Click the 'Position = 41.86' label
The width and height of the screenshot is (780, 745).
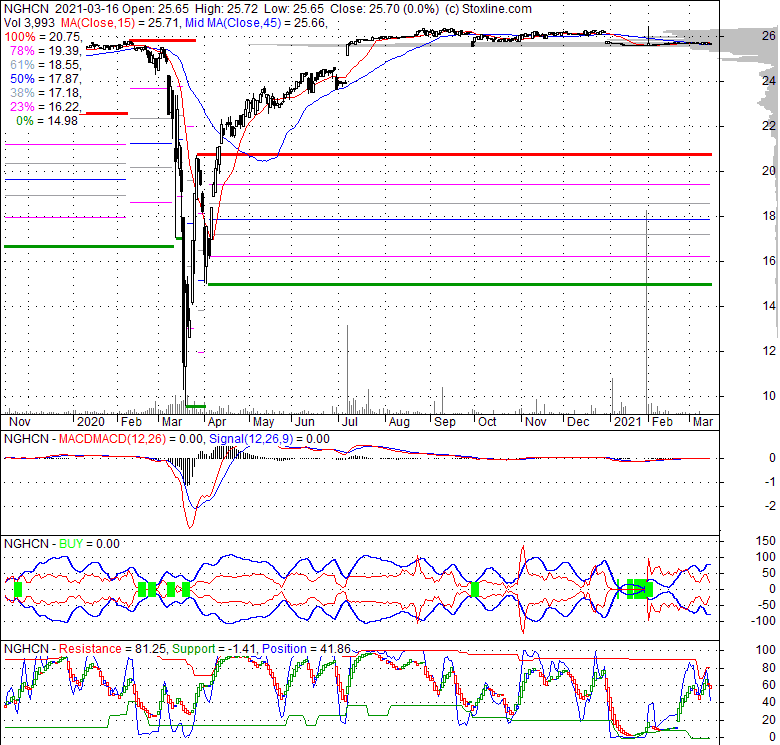(x=306, y=649)
